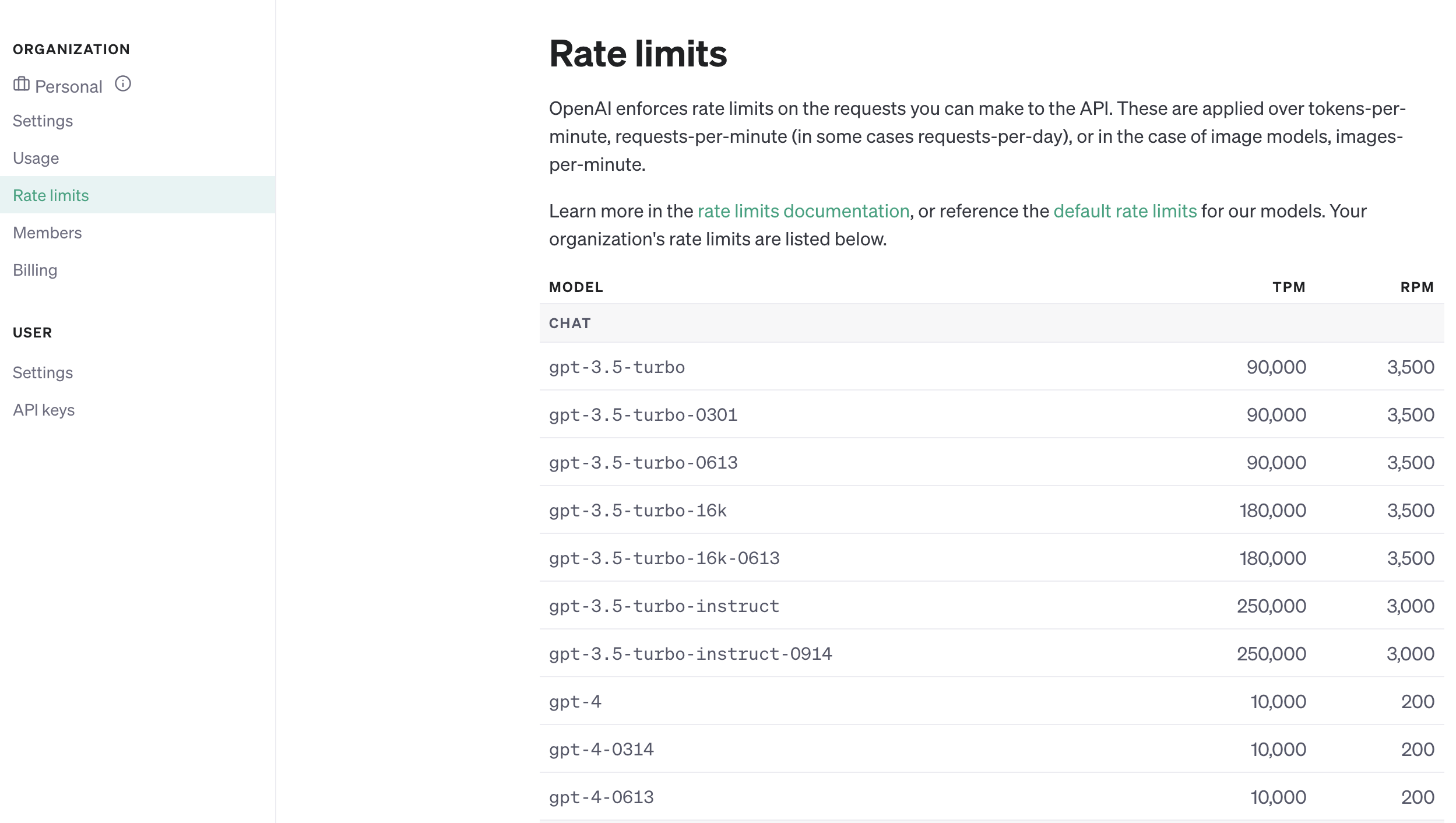Click the briefcase organization icon
This screenshot has height=823, width=1456.
22,85
